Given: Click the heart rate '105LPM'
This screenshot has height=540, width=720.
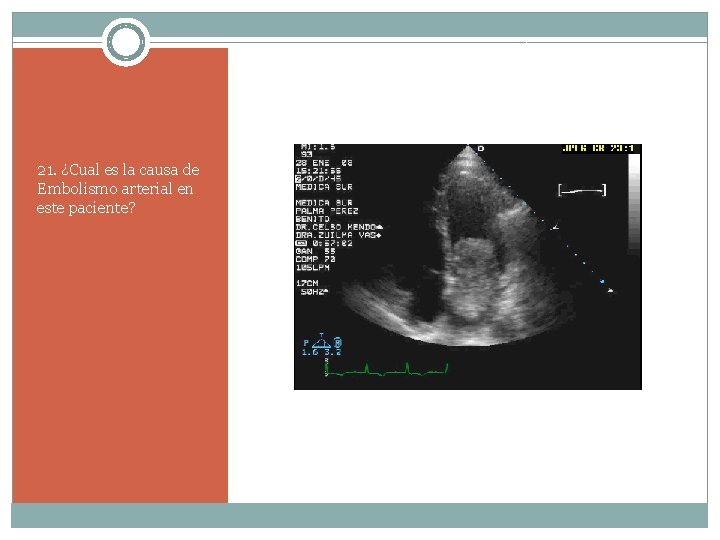Looking at the screenshot, I should tap(312, 267).
